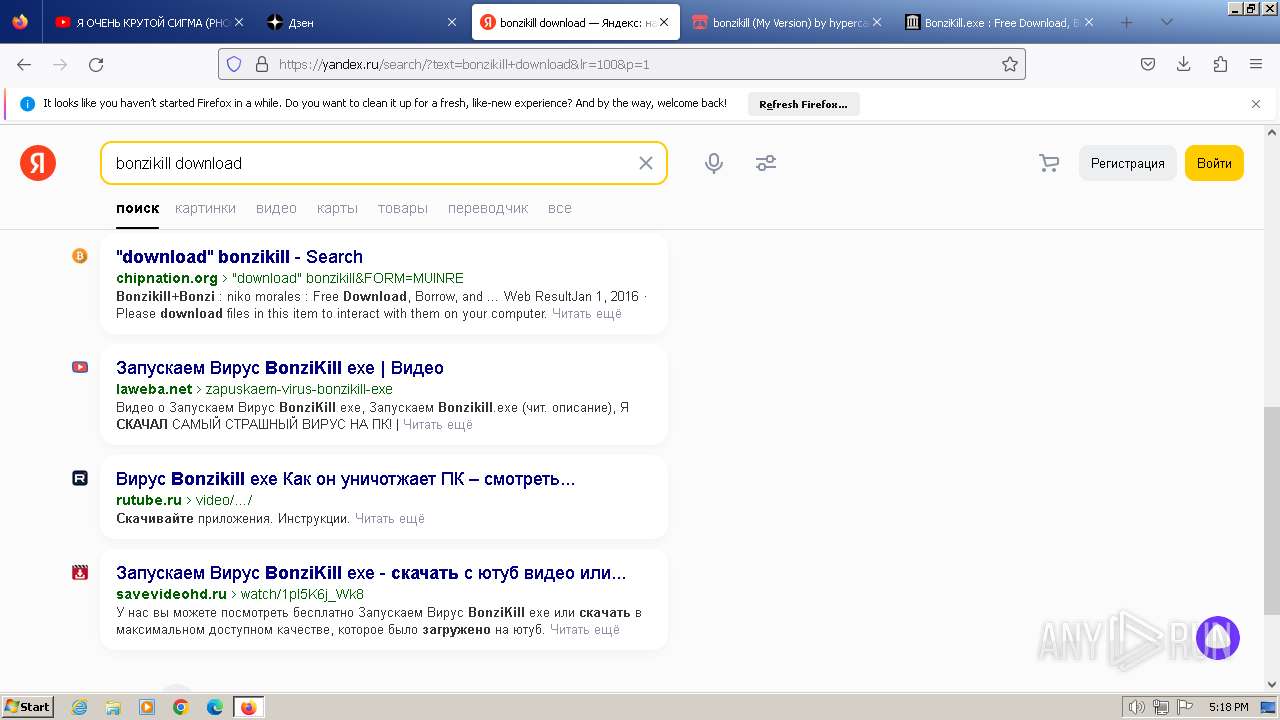Clear the search query with the X icon
This screenshot has width=1280, height=720.
[646, 163]
